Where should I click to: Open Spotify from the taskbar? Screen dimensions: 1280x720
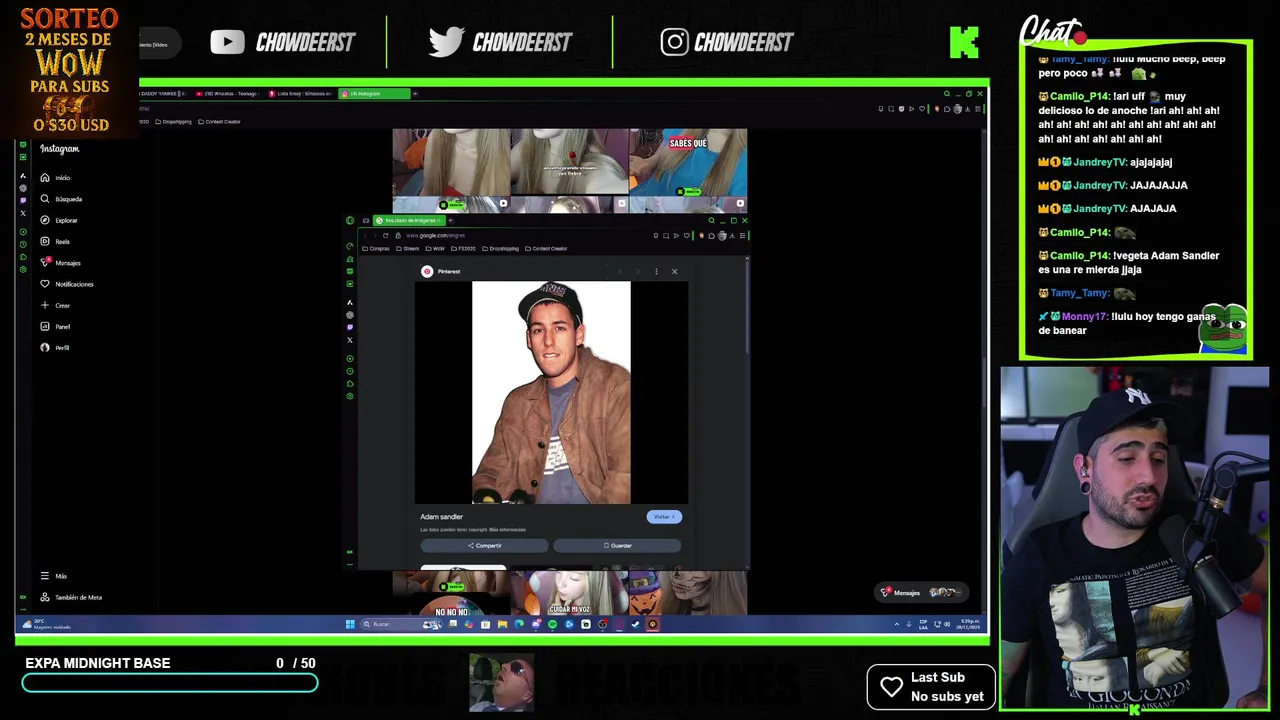coord(552,625)
